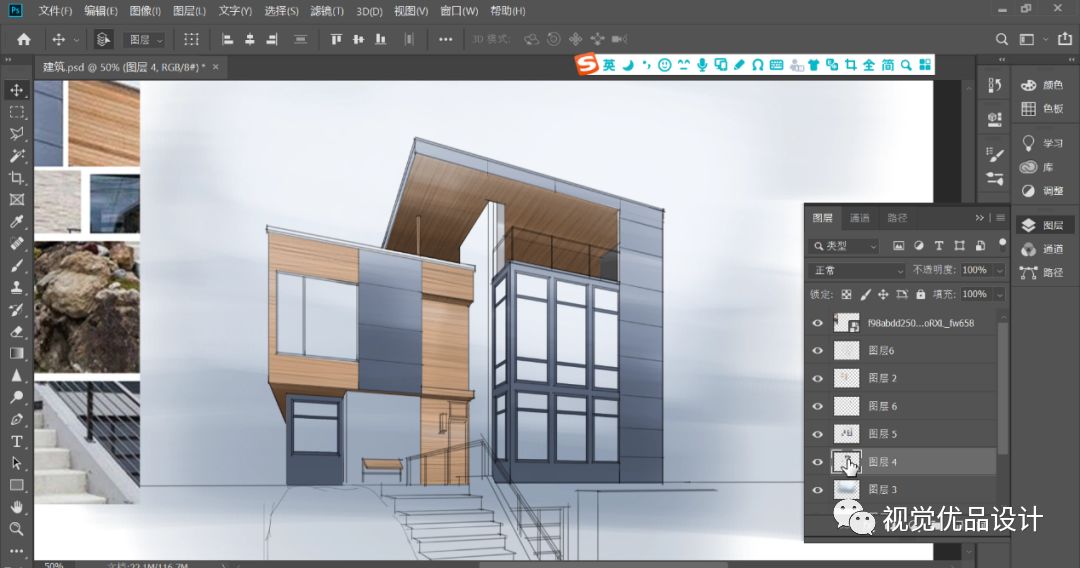Viewport: 1080px width, 568px height.
Task: Select the Healing Brush tool
Action: tap(17, 244)
